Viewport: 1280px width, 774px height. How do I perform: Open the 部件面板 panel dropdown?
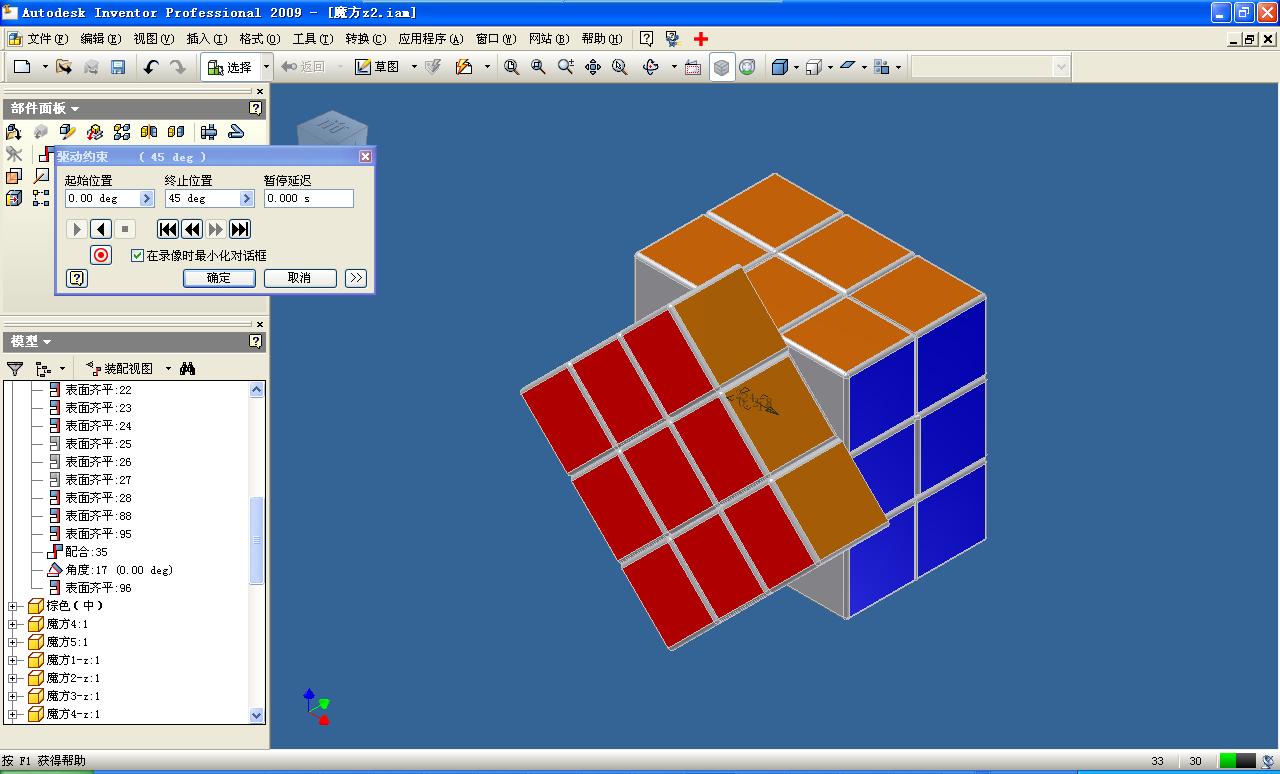point(75,109)
